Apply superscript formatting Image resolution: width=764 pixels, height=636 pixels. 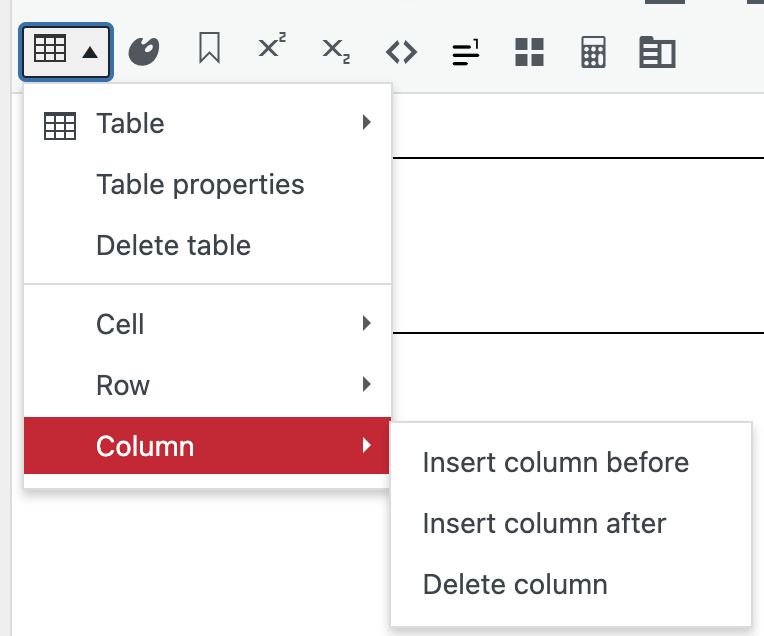[x=272, y=50]
